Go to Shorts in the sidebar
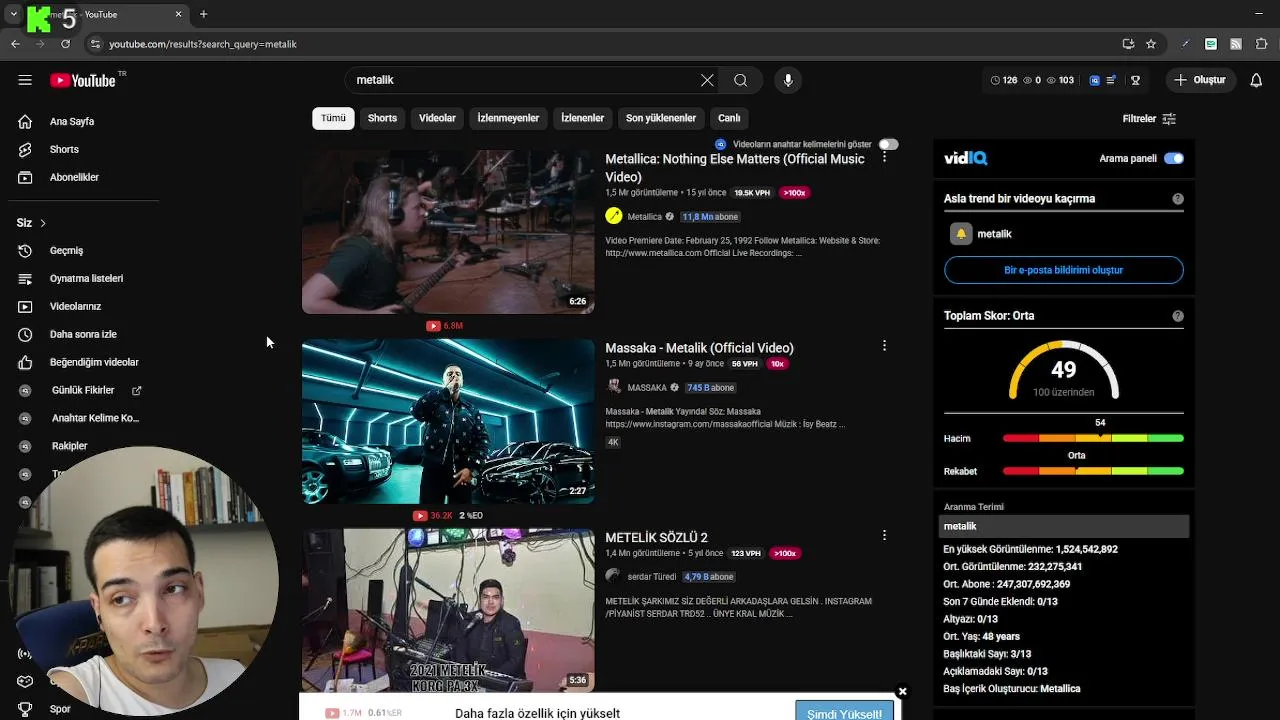1280x720 pixels. (64, 149)
